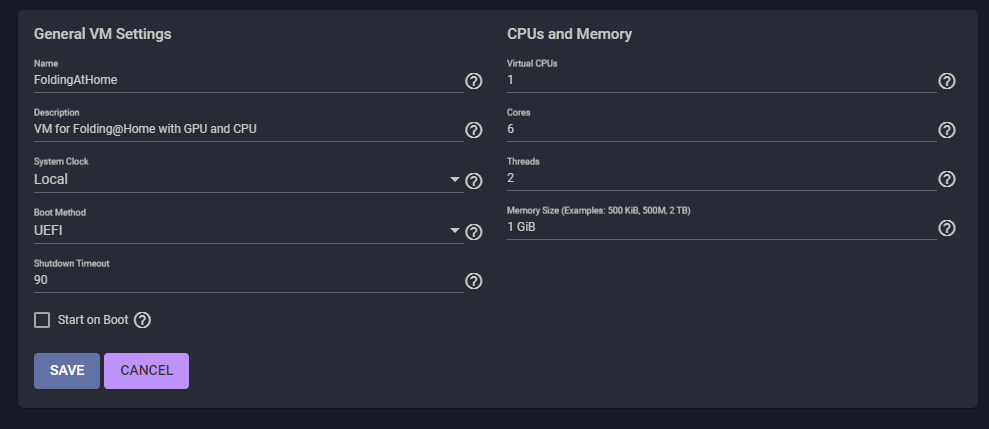Image resolution: width=989 pixels, height=429 pixels.
Task: Click help icon beside Boot Method
Action: point(474,231)
